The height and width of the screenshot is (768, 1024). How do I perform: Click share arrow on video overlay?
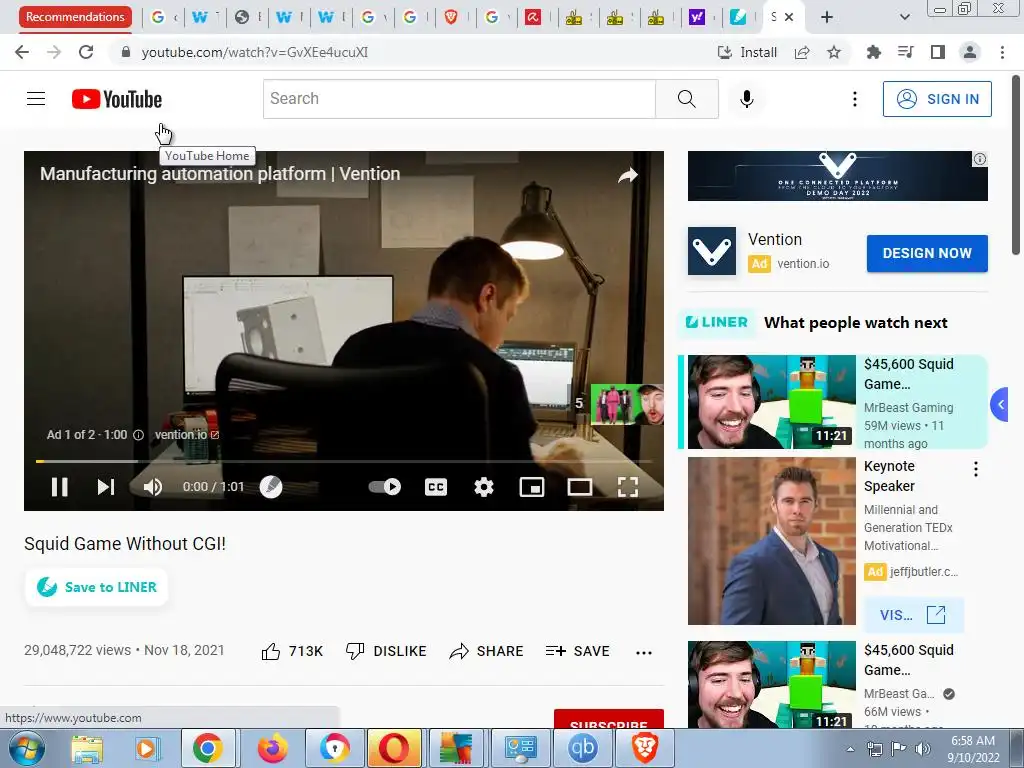tap(628, 175)
